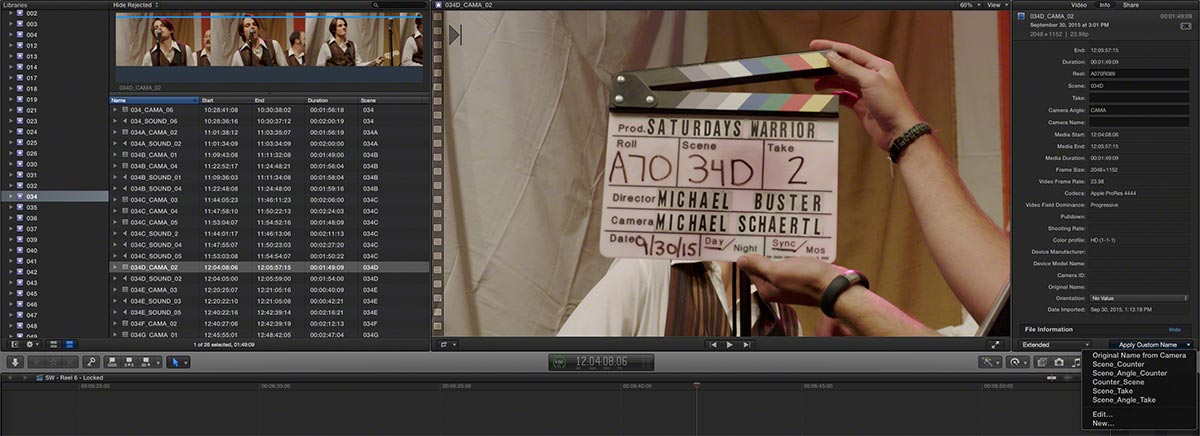The image size is (1200, 436).
Task: Open the Extended metadata view popup
Action: (1055, 344)
